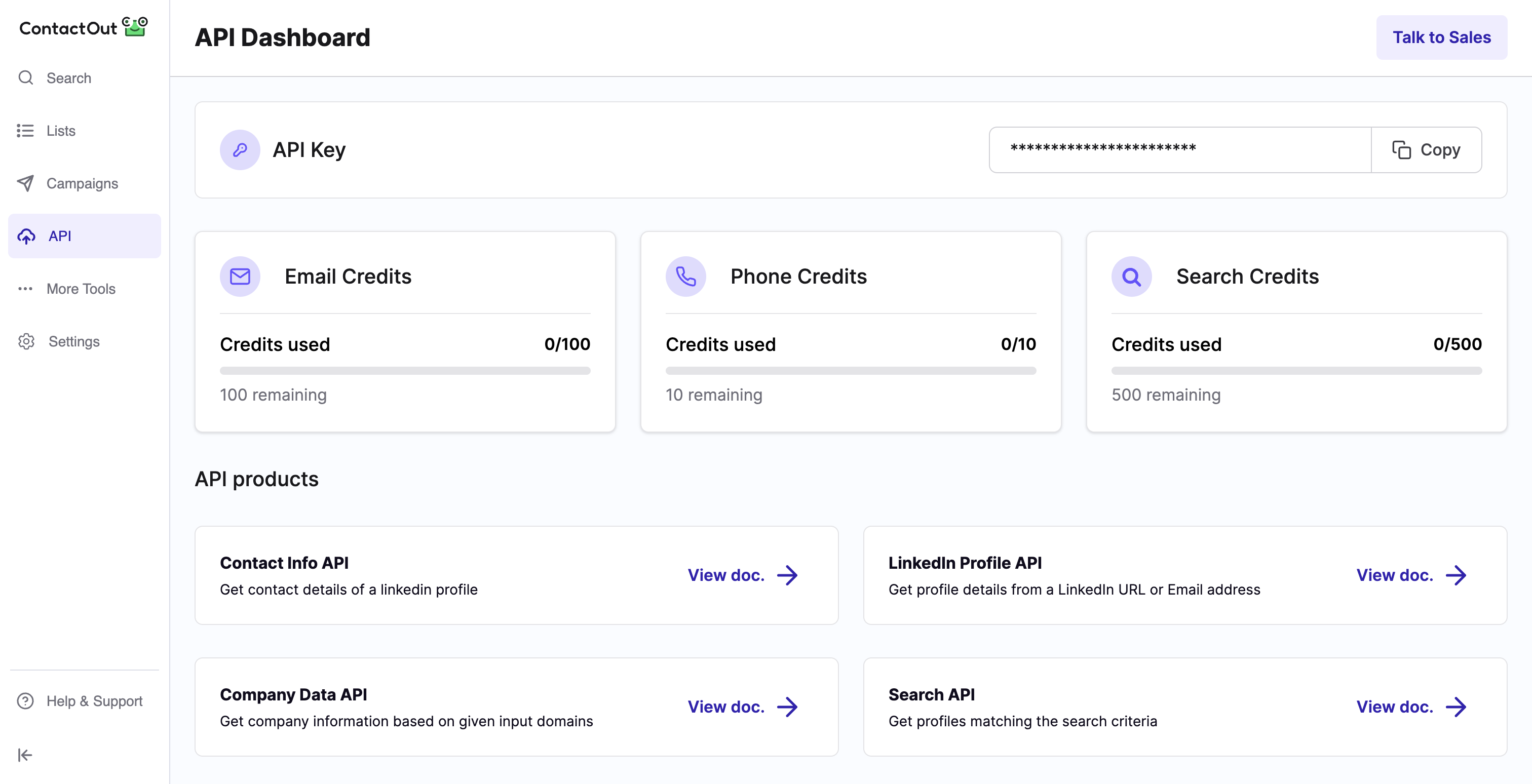Click Talk to Sales button
Image resolution: width=1532 pixels, height=784 pixels.
point(1442,37)
